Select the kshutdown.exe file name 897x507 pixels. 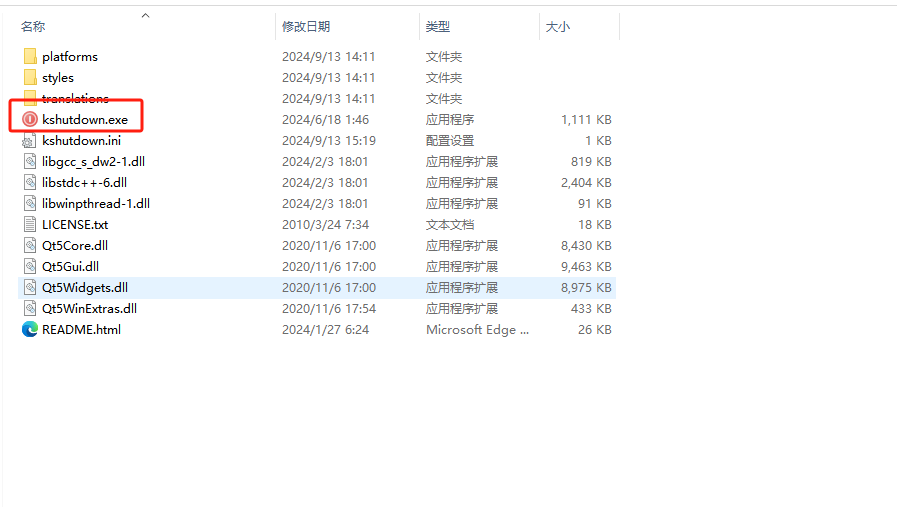click(85, 120)
